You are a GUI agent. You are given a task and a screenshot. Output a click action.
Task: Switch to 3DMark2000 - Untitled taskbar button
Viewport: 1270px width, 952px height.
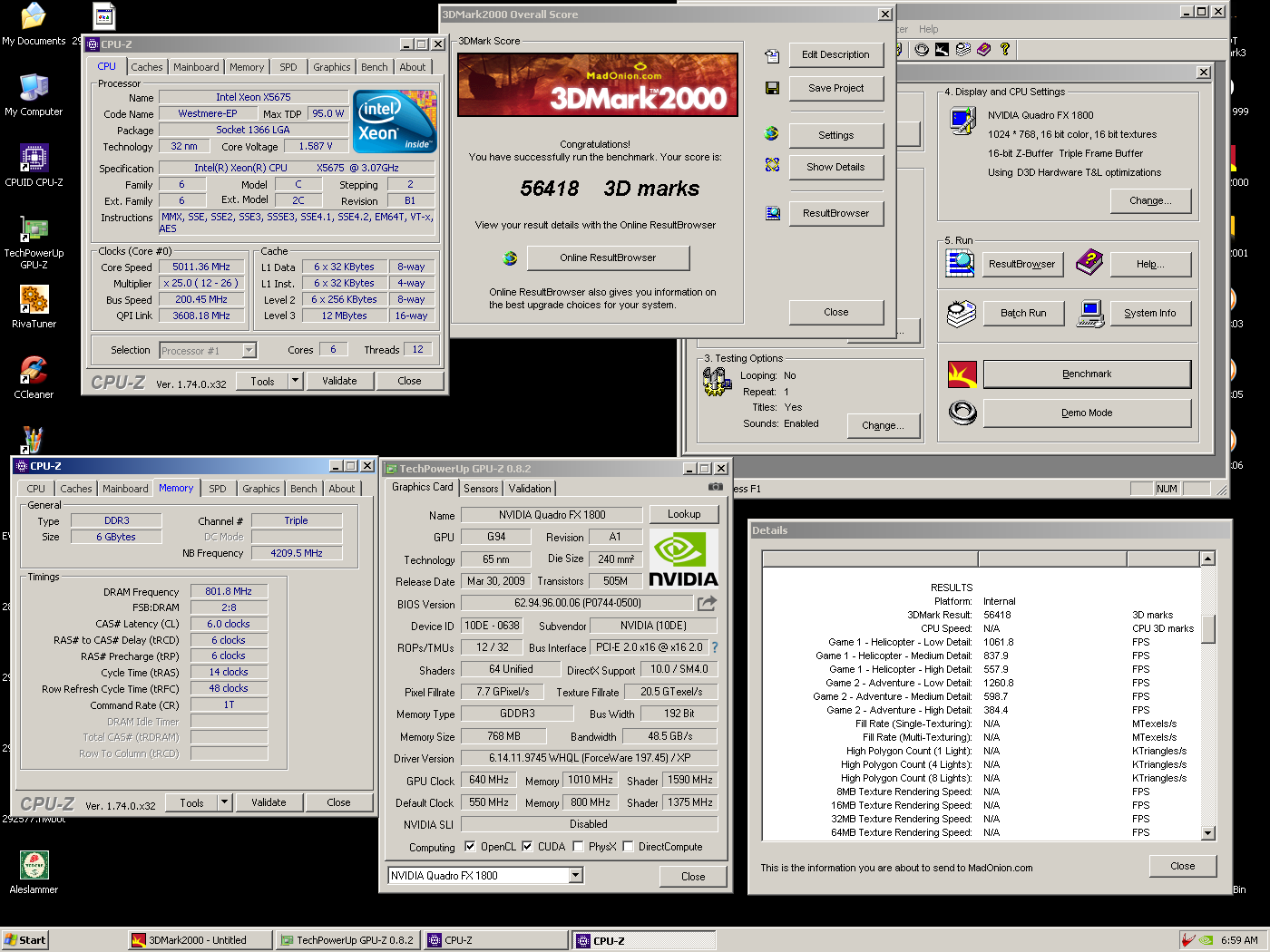pyautogui.click(x=199, y=940)
